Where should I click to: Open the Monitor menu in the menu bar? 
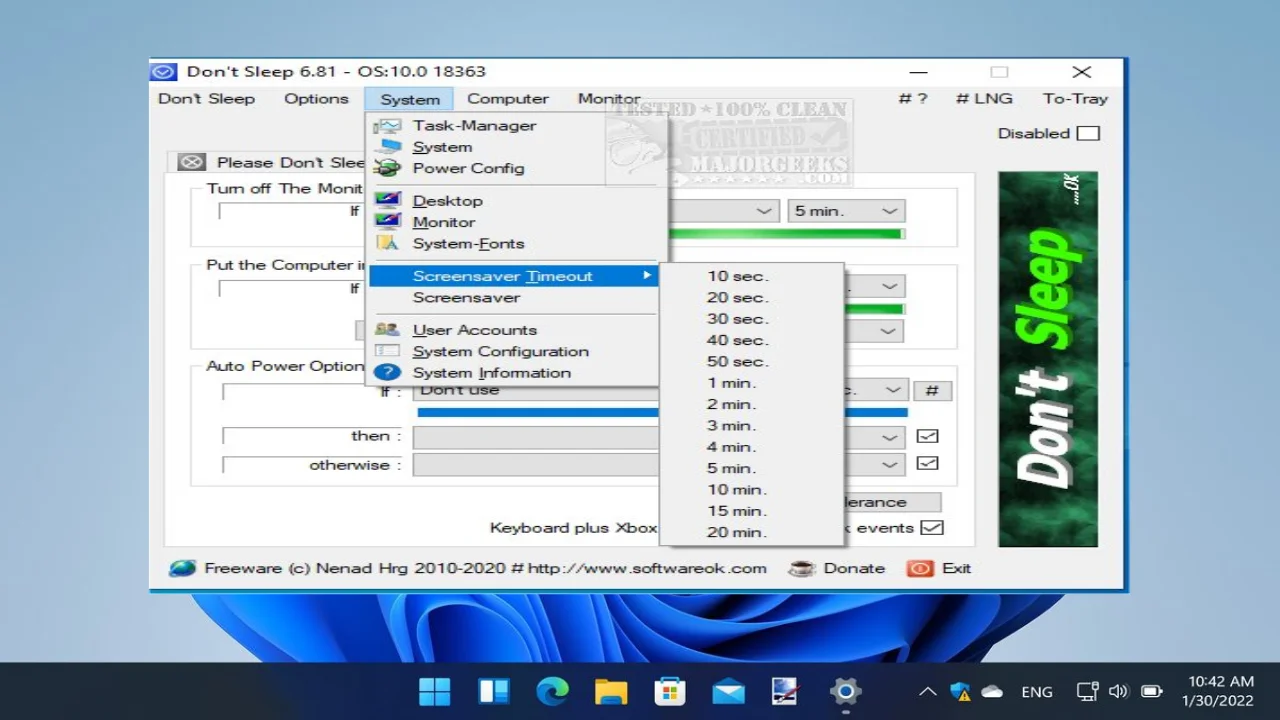[609, 98]
